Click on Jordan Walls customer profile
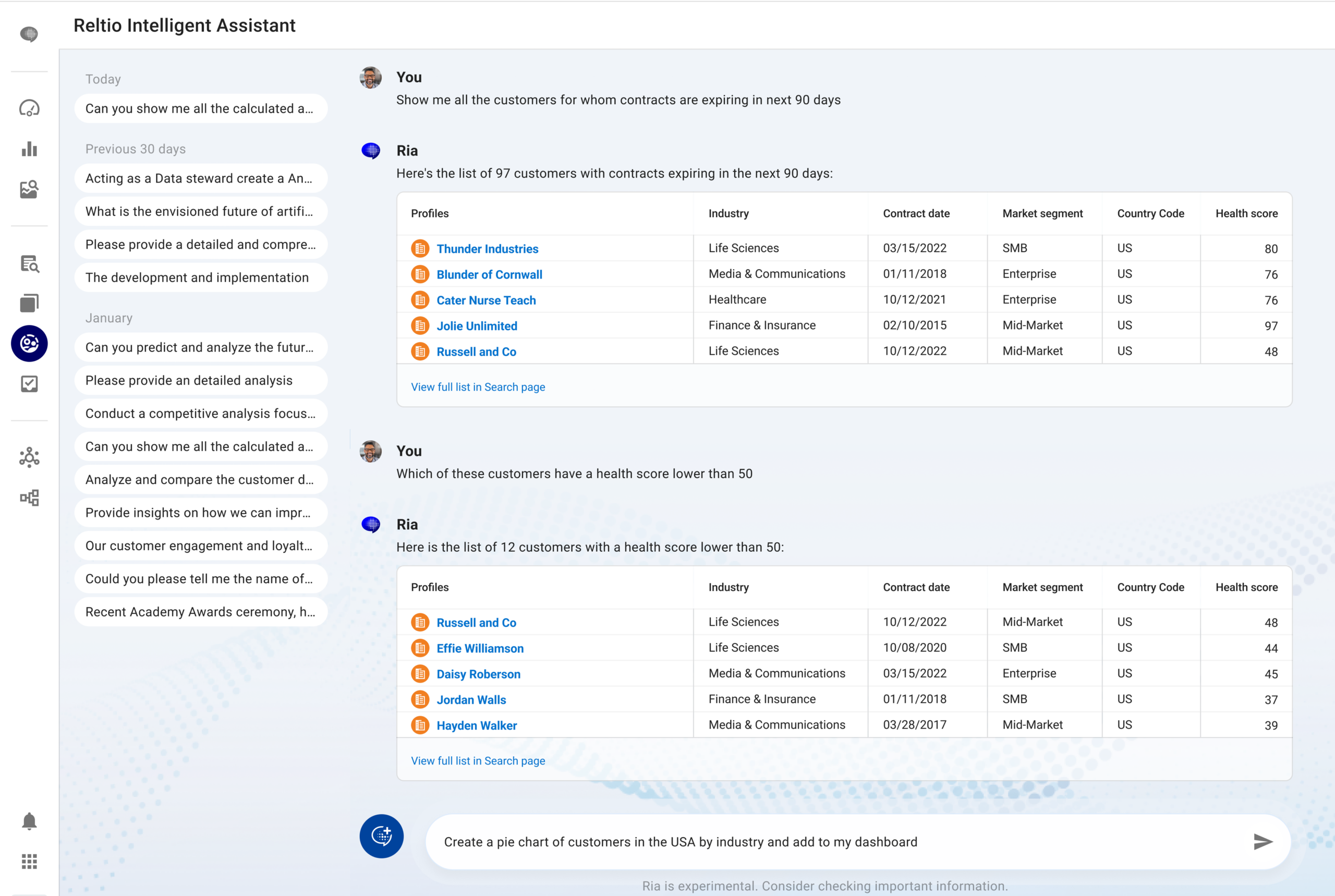Viewport: 1335px width, 896px height. click(x=471, y=699)
